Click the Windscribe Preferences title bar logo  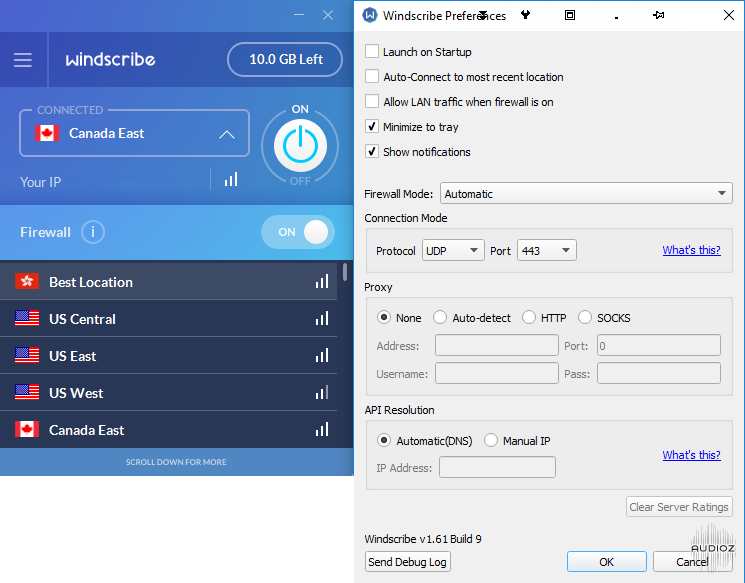(370, 15)
